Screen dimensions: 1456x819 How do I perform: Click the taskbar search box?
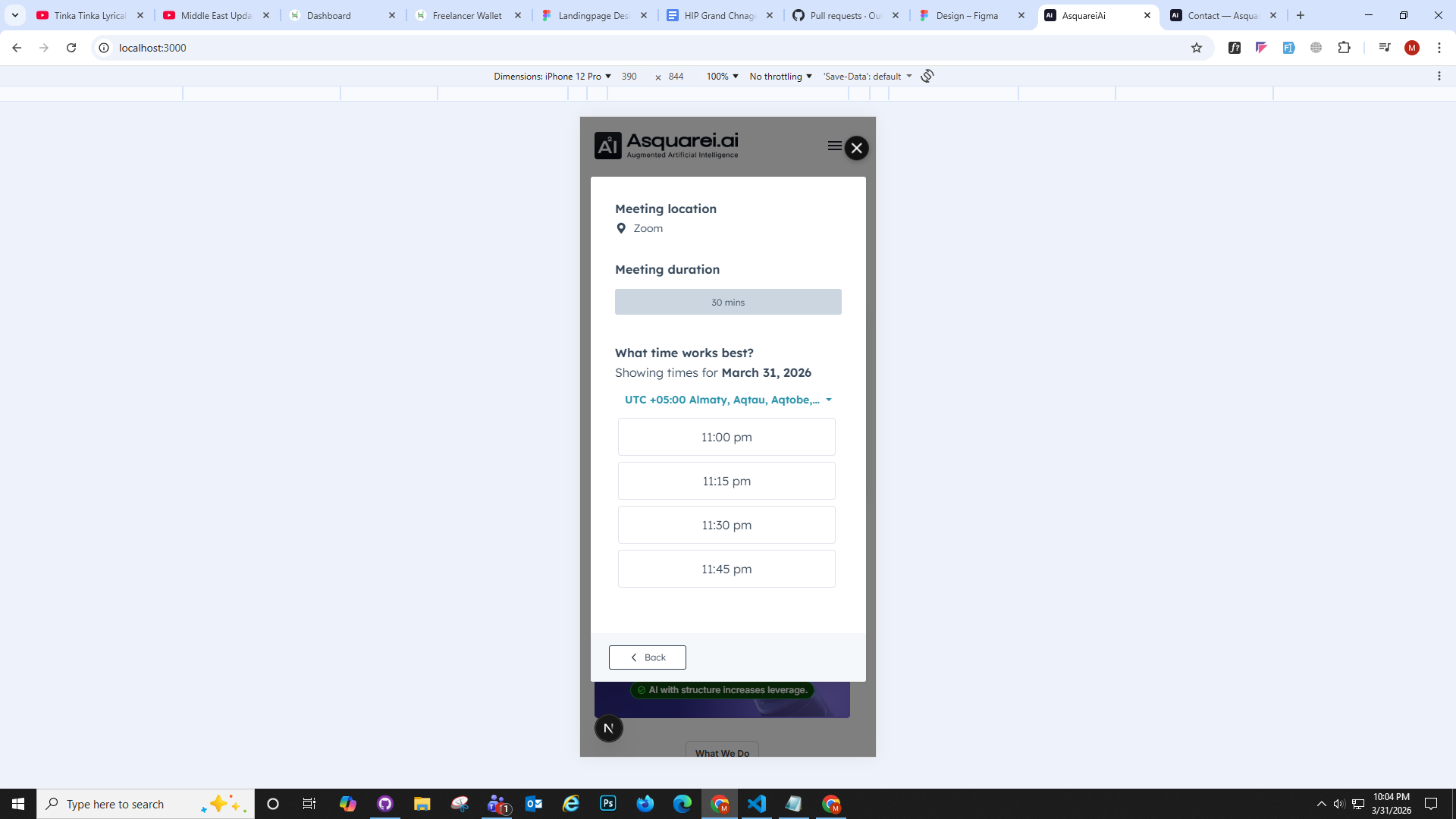tap(146, 804)
